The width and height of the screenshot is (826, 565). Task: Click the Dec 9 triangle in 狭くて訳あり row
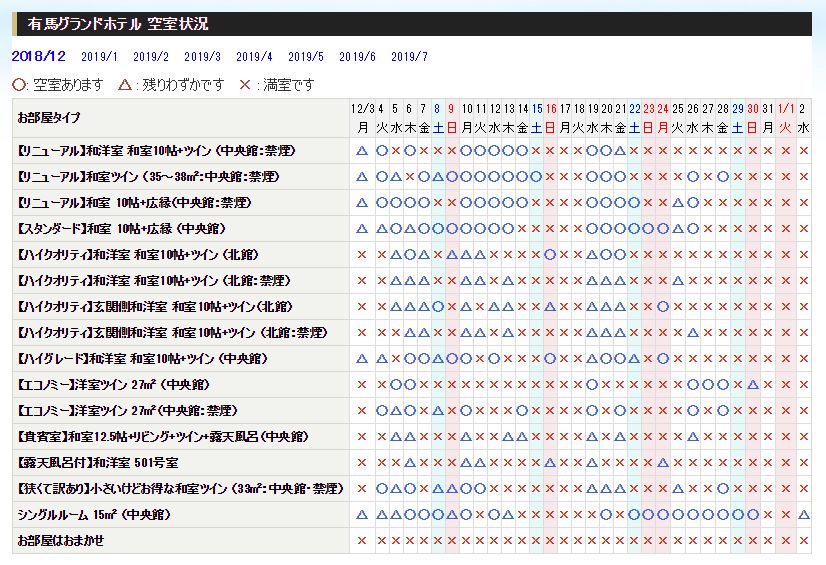tap(451, 489)
